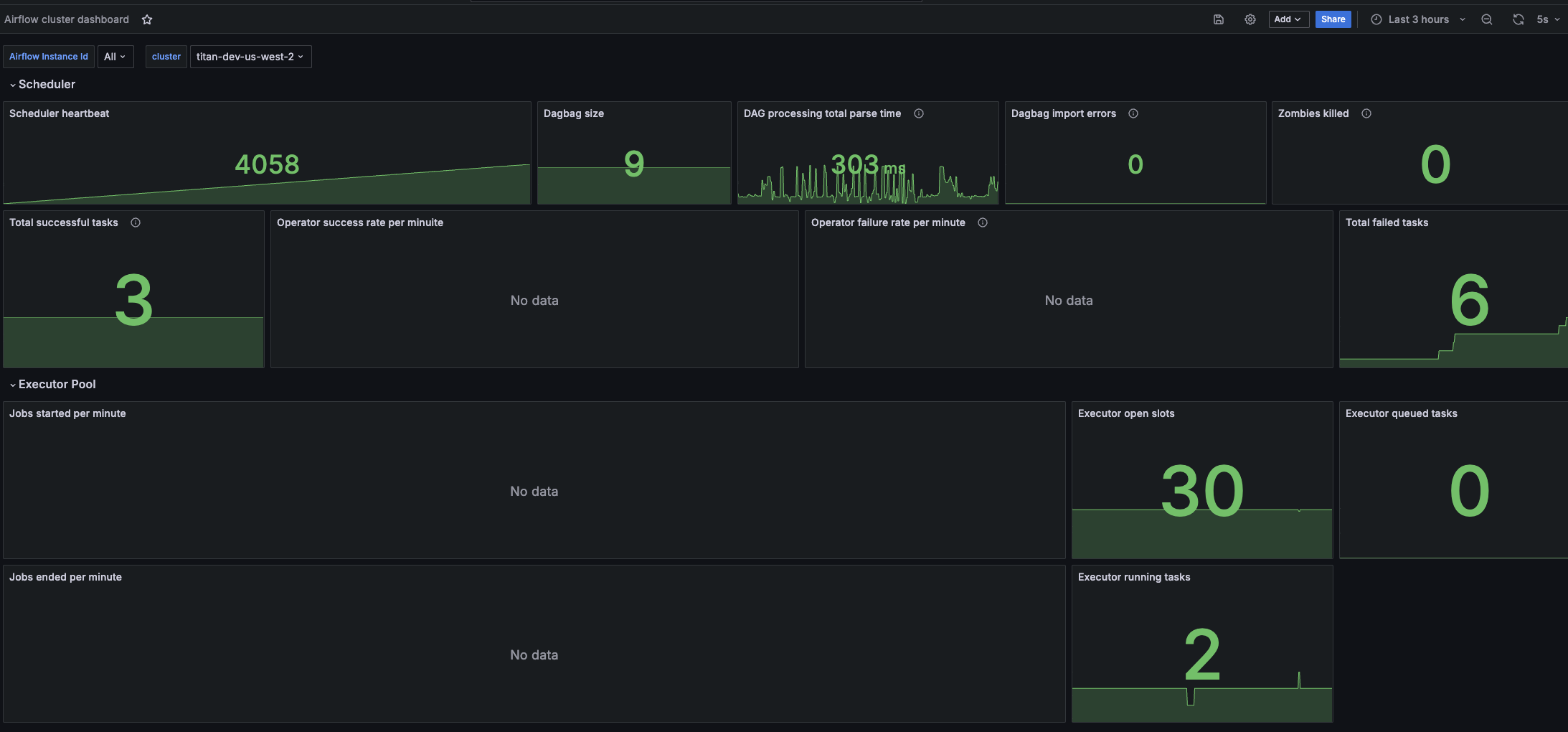Click info icon on Total successful tasks panel

pyautogui.click(x=136, y=222)
